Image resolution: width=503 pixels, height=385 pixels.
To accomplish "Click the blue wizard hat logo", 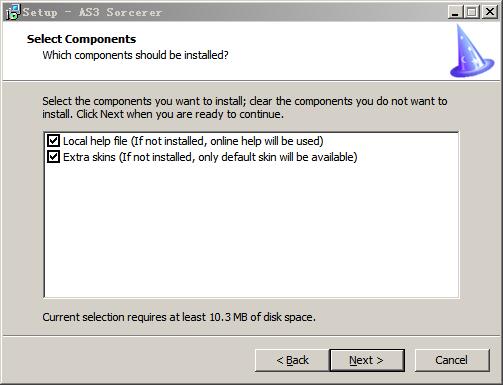I will 471,51.
